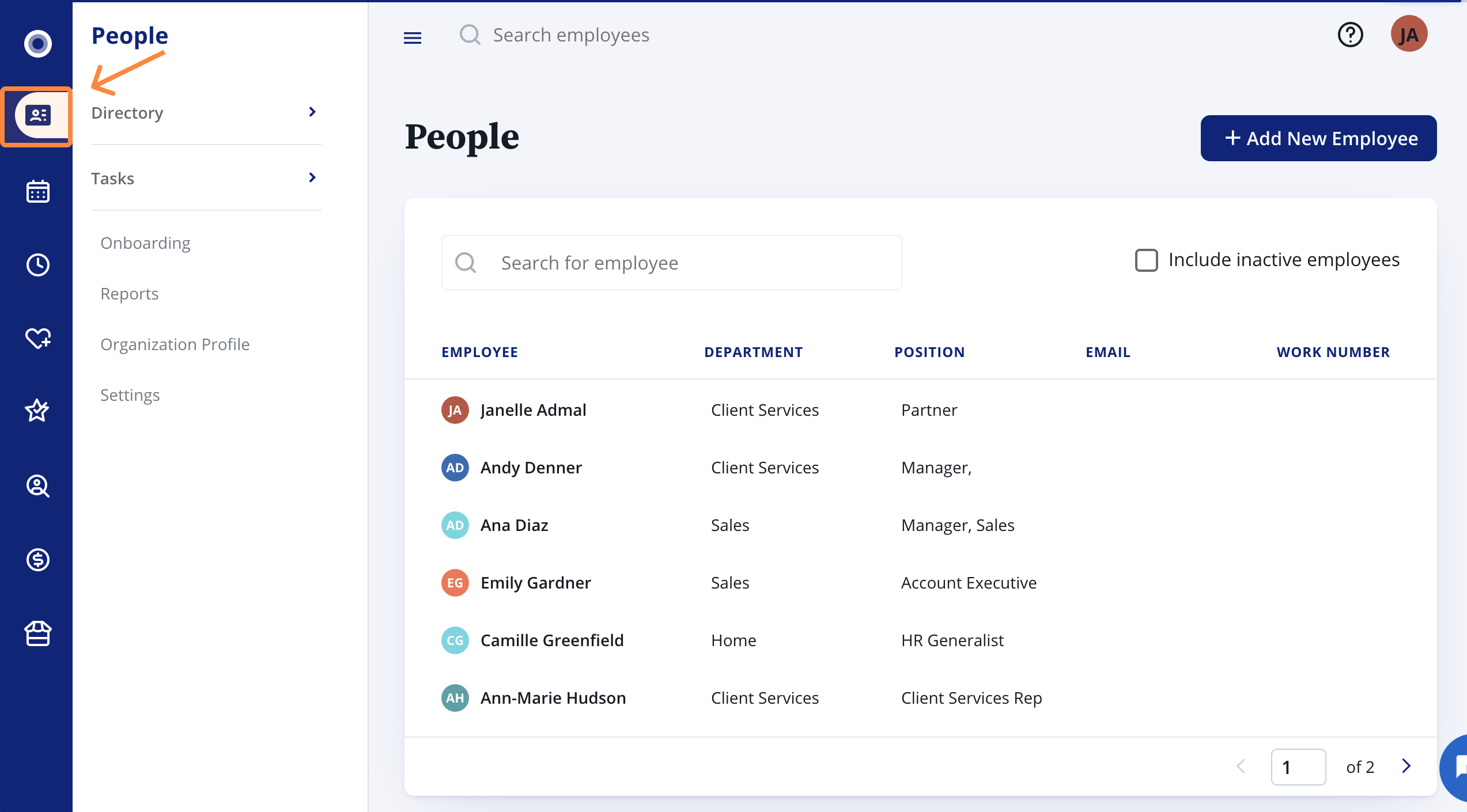This screenshot has width=1467, height=812.
Task: Enable Include inactive employees
Action: [x=1145, y=260]
